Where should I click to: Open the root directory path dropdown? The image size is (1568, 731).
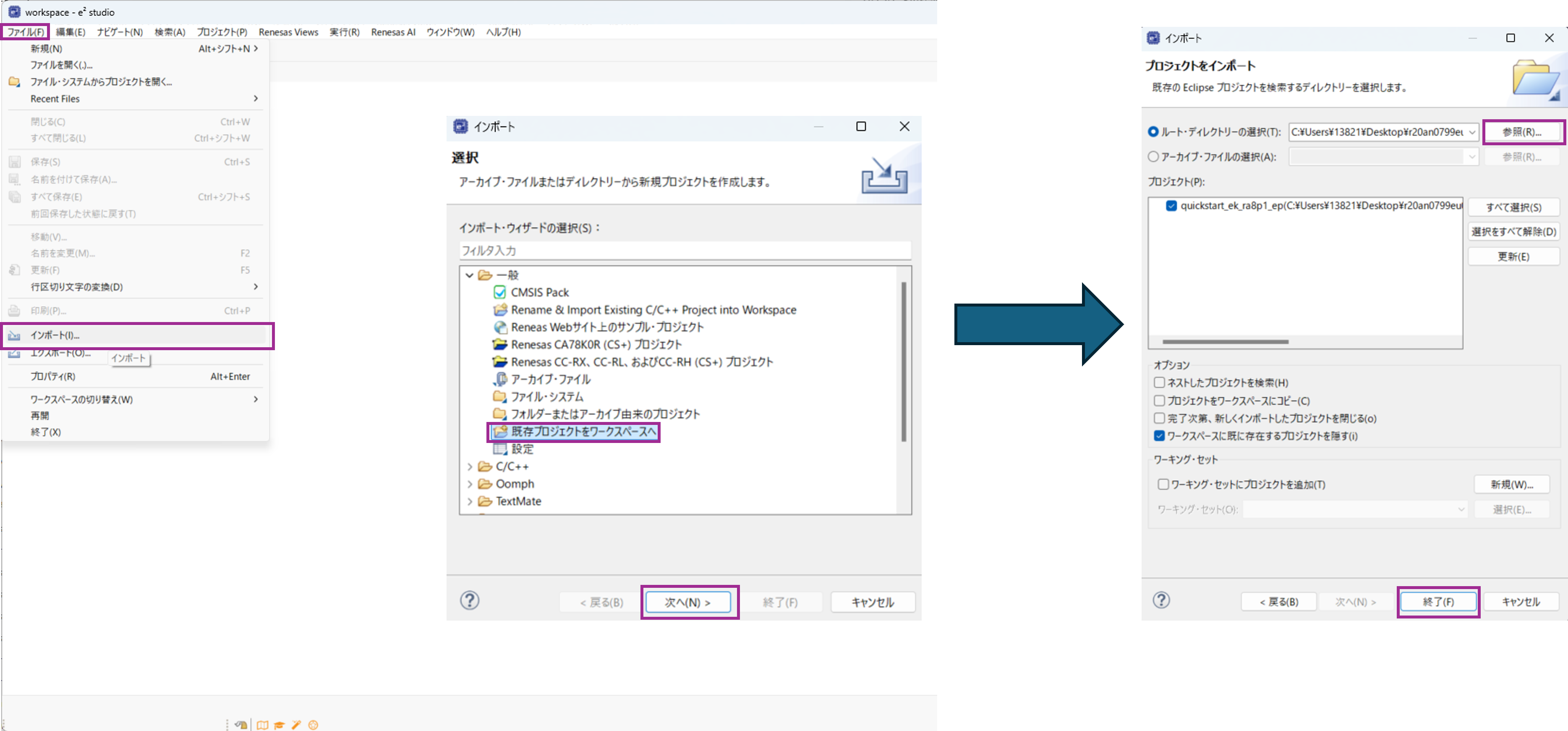point(1472,132)
